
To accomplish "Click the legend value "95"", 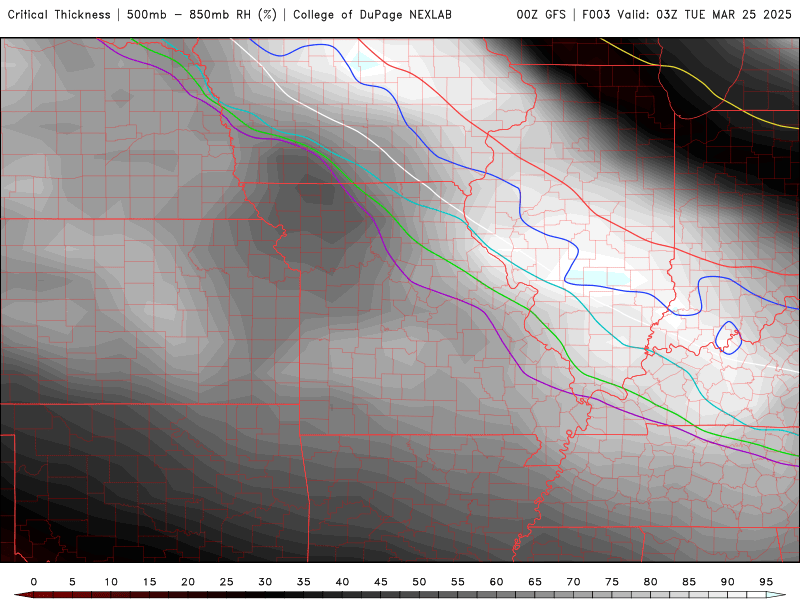I will pos(766,582).
